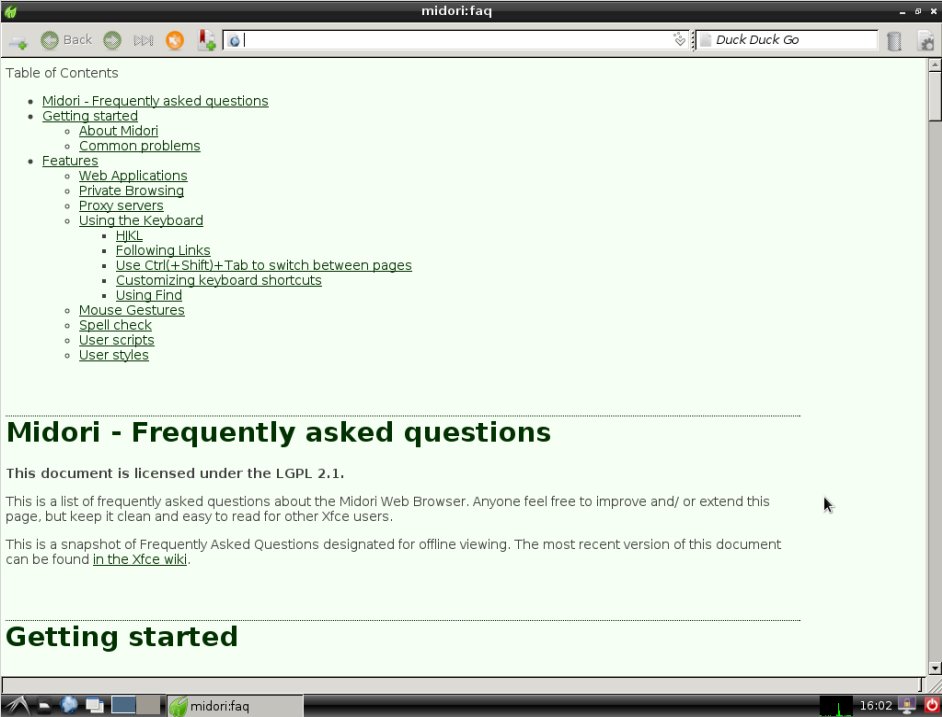The height and width of the screenshot is (717, 942).
Task: Open the network status tray icon
Action: coord(907,706)
